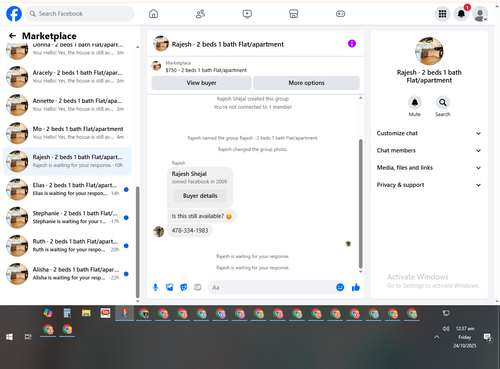Click the Rajesh chat header title
Viewport: 500px width, 369px height.
pos(228,44)
